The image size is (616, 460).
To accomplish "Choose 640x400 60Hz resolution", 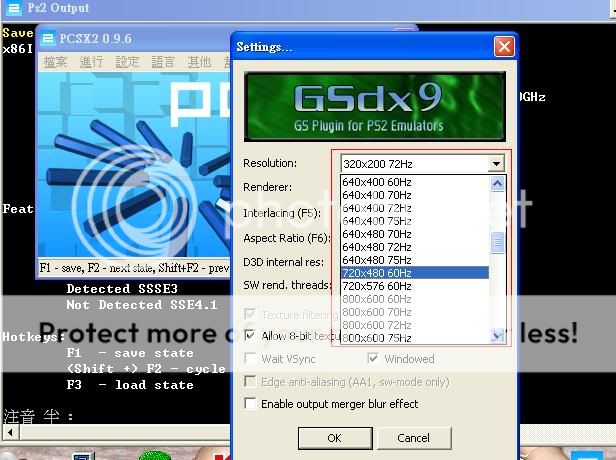I will (x=415, y=182).
